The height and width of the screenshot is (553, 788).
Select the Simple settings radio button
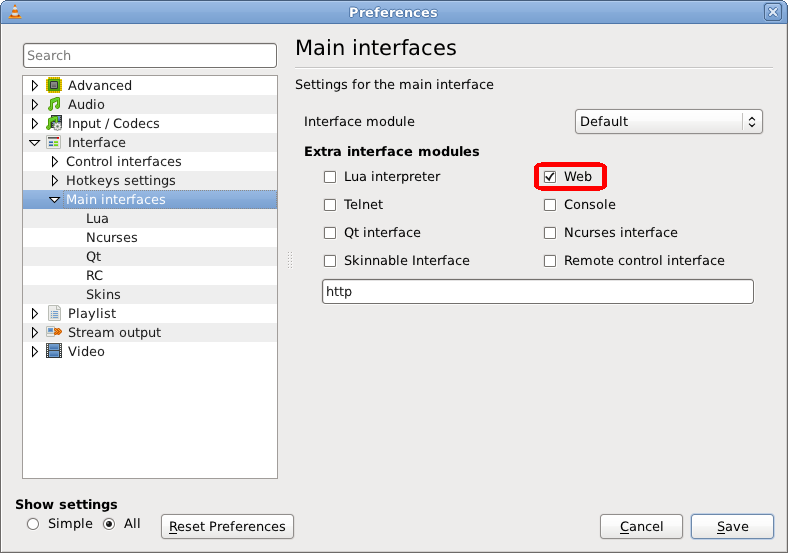click(34, 524)
